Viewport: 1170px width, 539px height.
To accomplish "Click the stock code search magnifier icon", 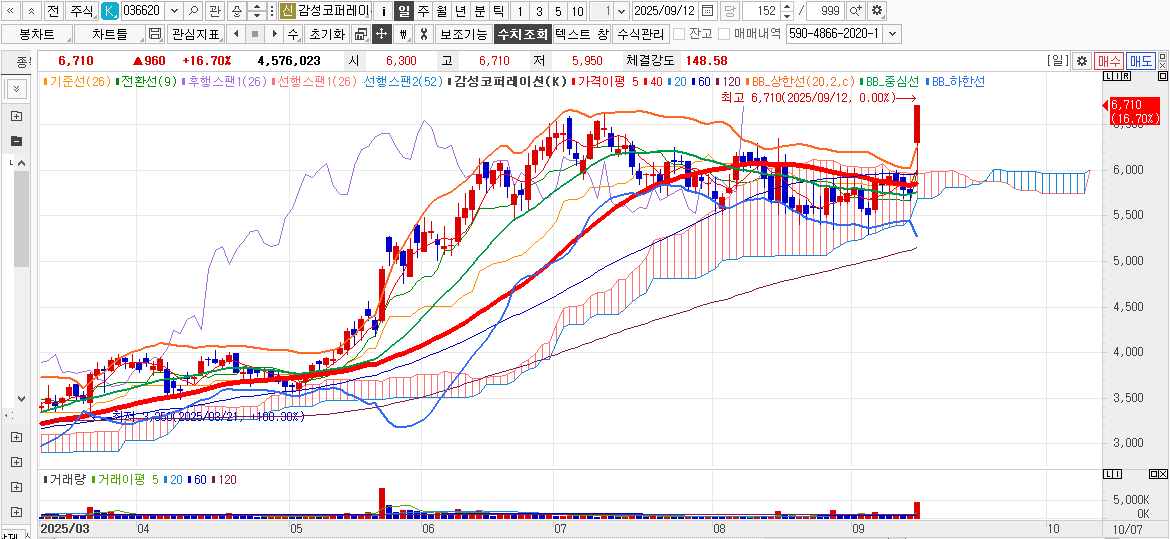I will [x=193, y=11].
